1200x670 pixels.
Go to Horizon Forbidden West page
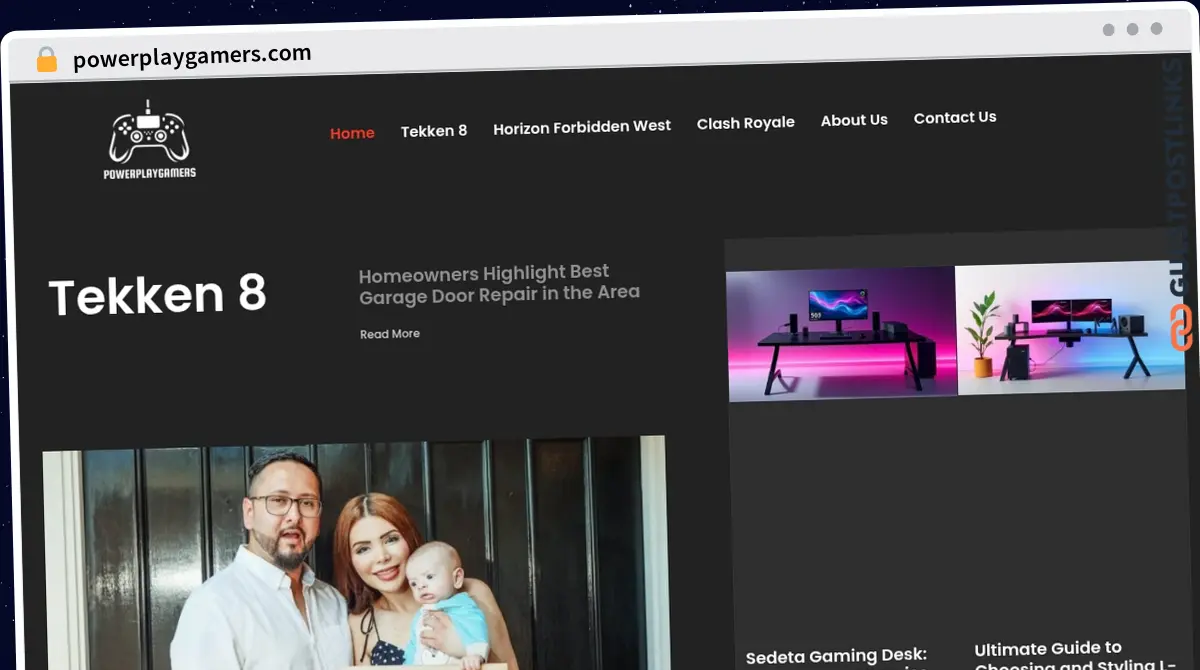tap(582, 127)
